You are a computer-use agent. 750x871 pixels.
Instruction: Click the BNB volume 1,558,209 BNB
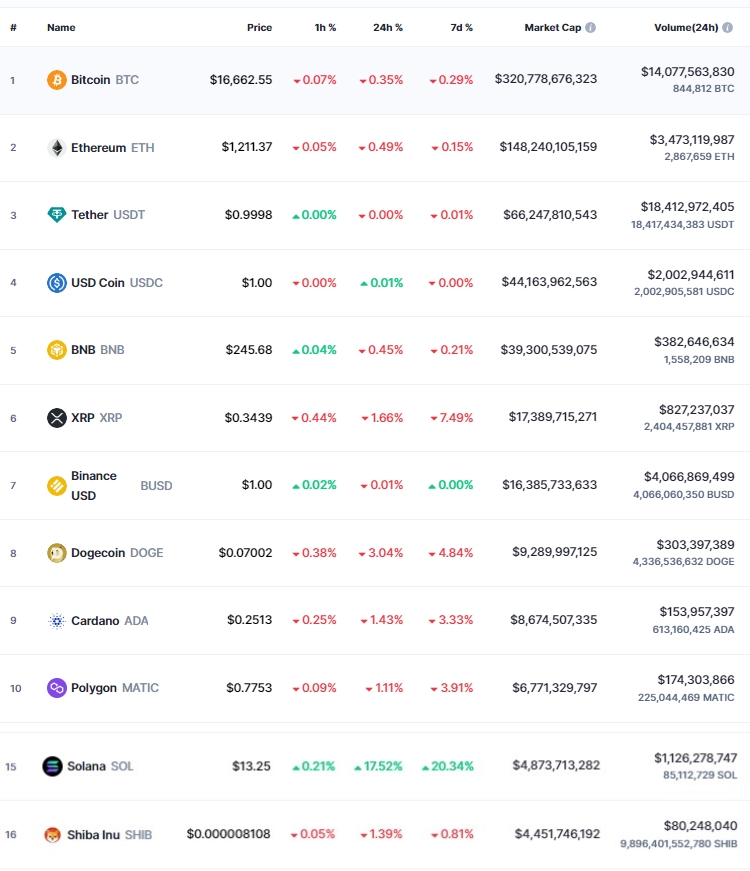tap(699, 359)
